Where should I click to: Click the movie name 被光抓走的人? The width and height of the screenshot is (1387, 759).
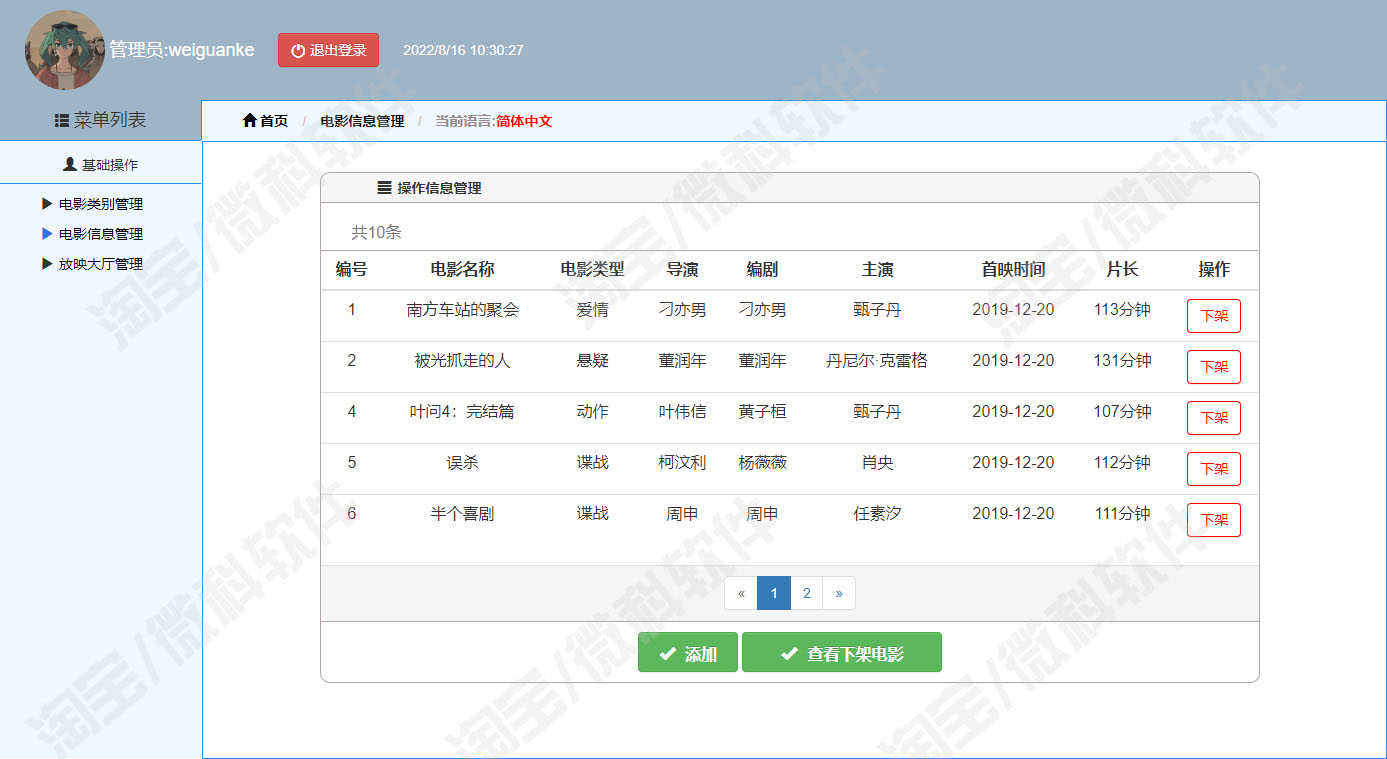pos(462,361)
